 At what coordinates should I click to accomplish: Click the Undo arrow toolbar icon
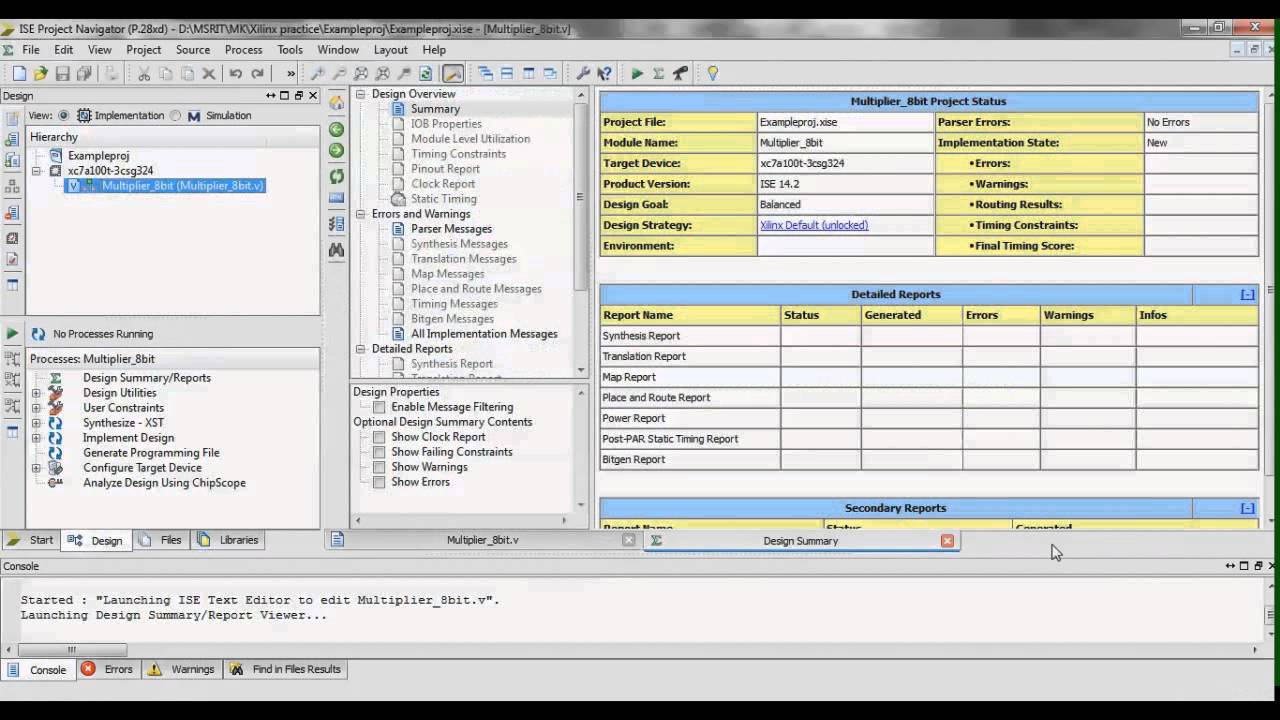click(236, 73)
